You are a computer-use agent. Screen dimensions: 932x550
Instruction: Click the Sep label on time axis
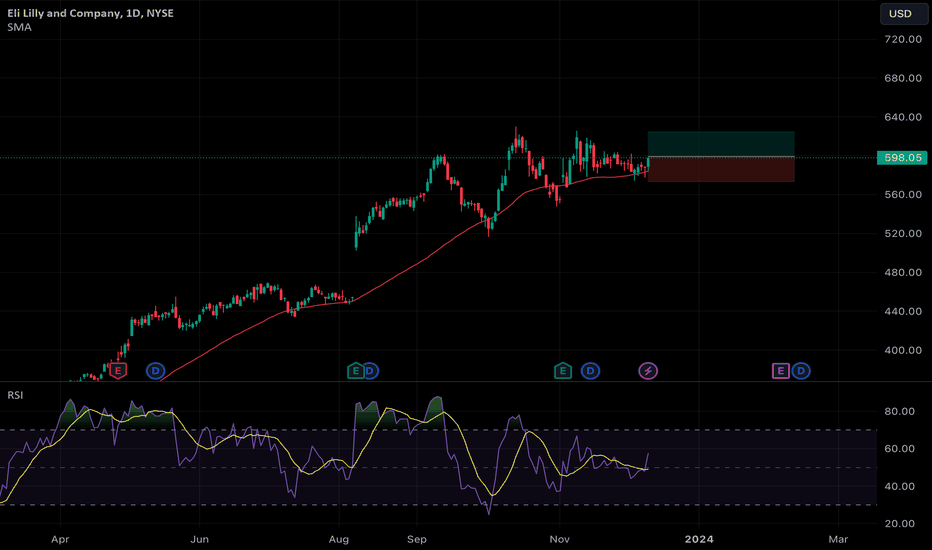417,539
